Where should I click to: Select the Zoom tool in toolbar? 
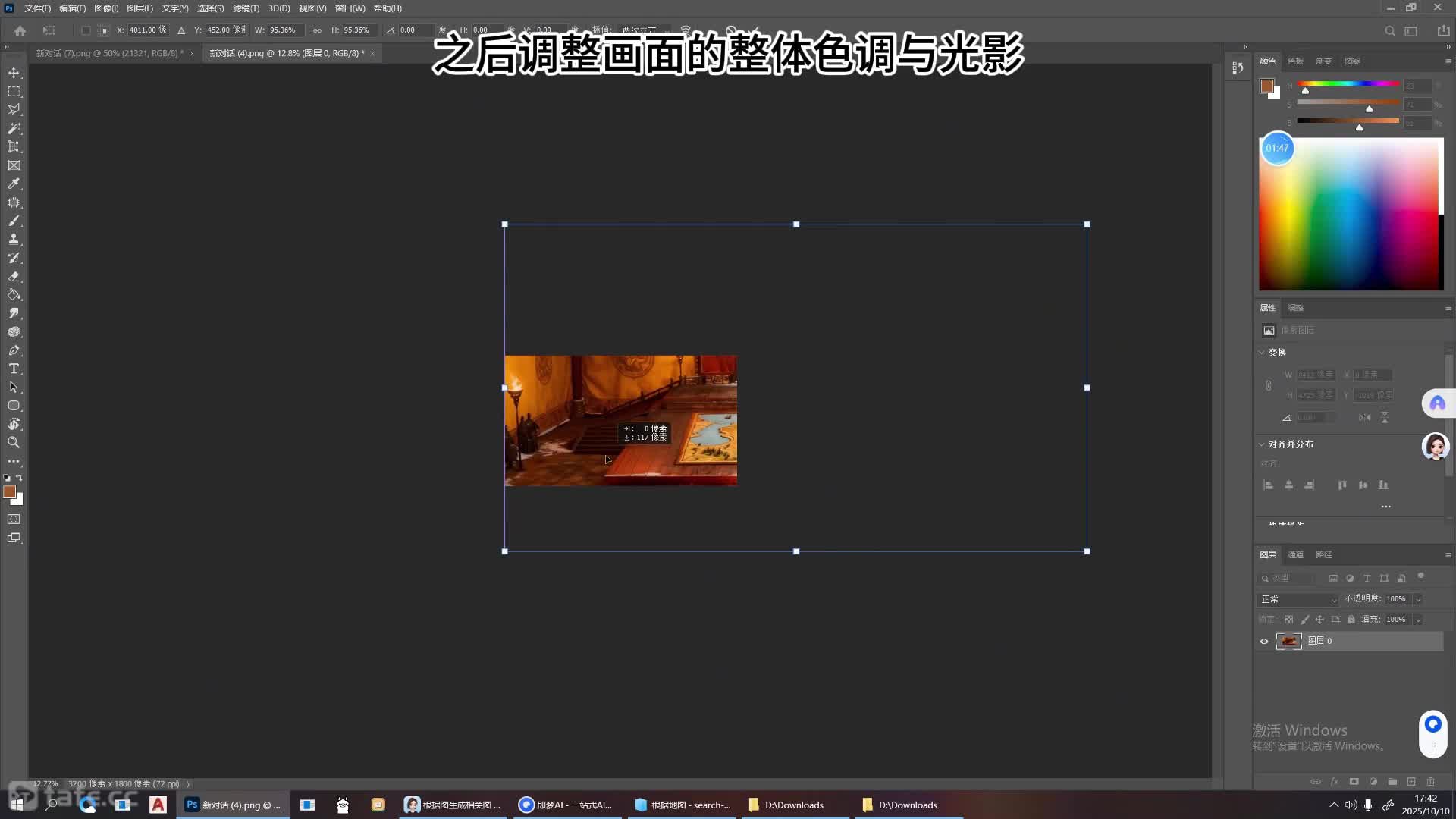pos(14,442)
